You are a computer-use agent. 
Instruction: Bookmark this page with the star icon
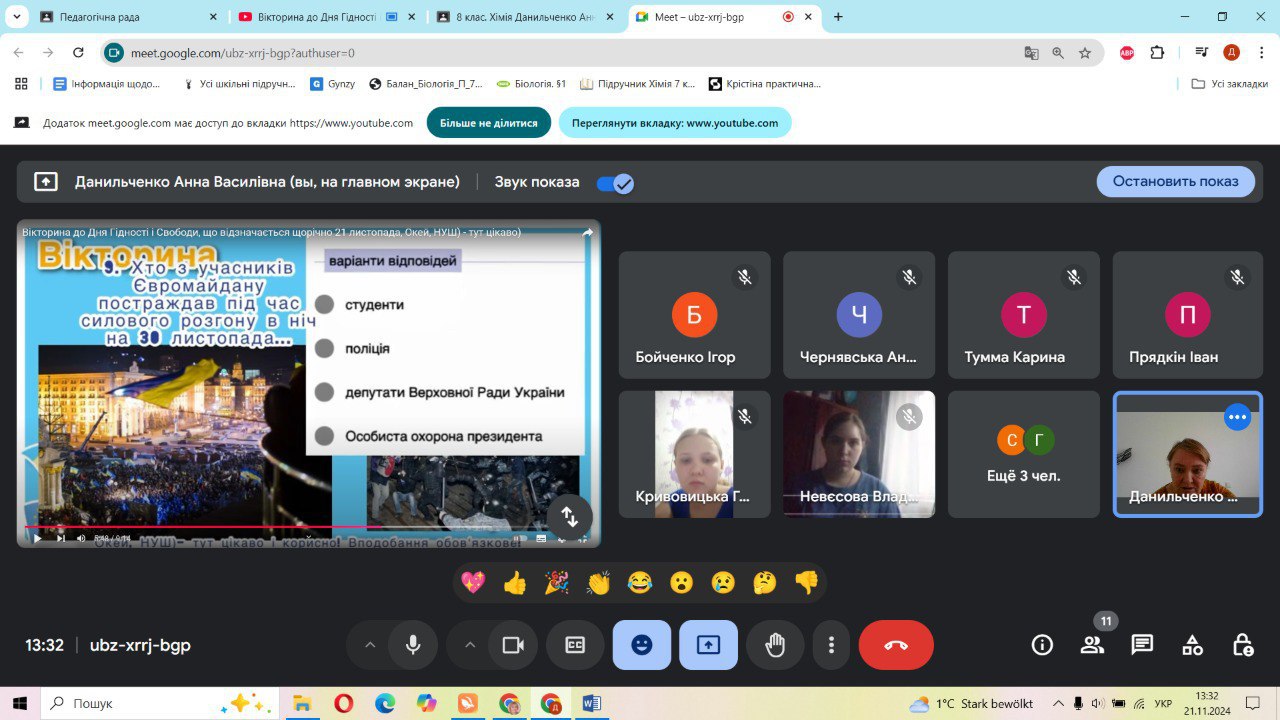[x=1085, y=53]
